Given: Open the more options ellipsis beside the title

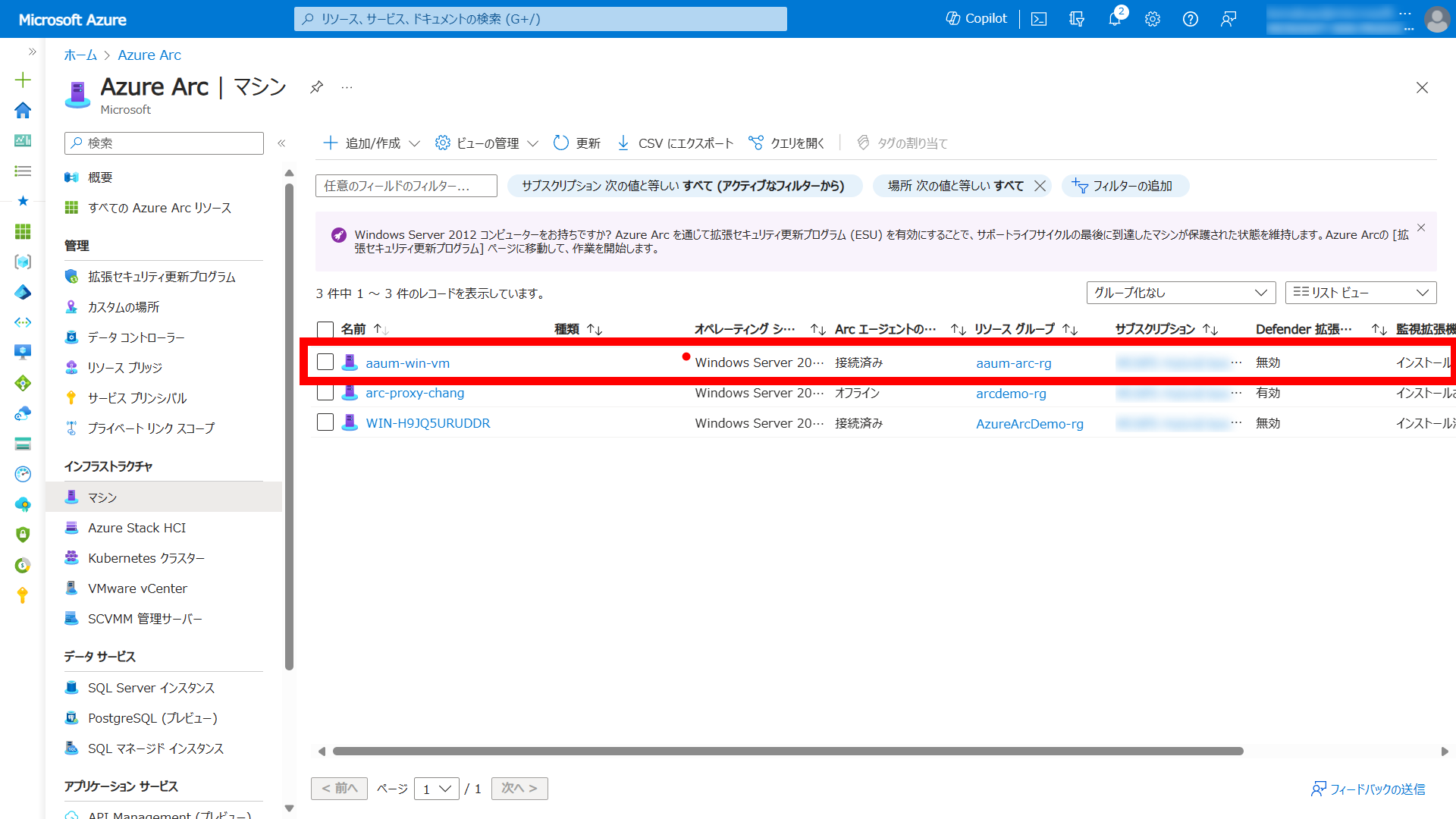Looking at the screenshot, I should click(x=347, y=87).
